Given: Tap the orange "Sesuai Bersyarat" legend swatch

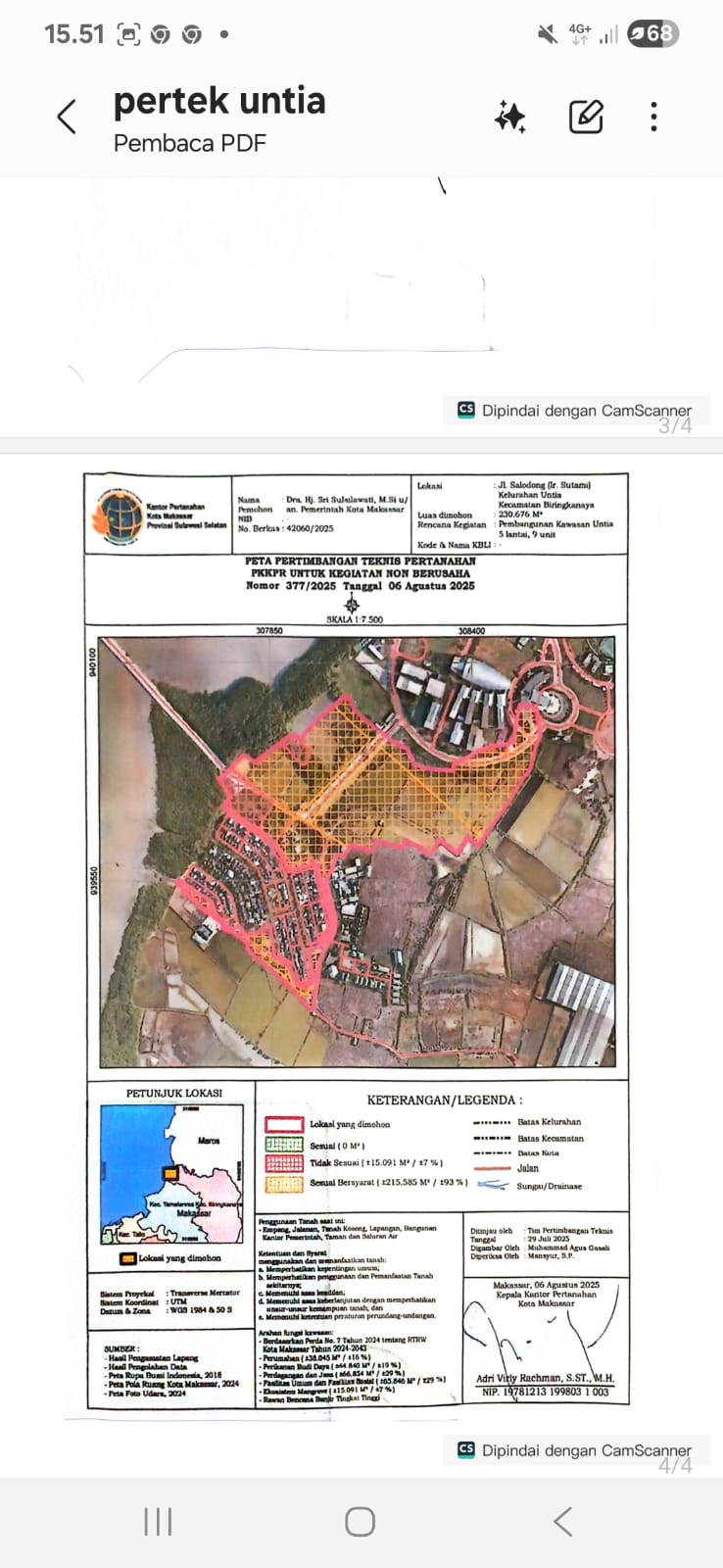Looking at the screenshot, I should (x=284, y=1184).
